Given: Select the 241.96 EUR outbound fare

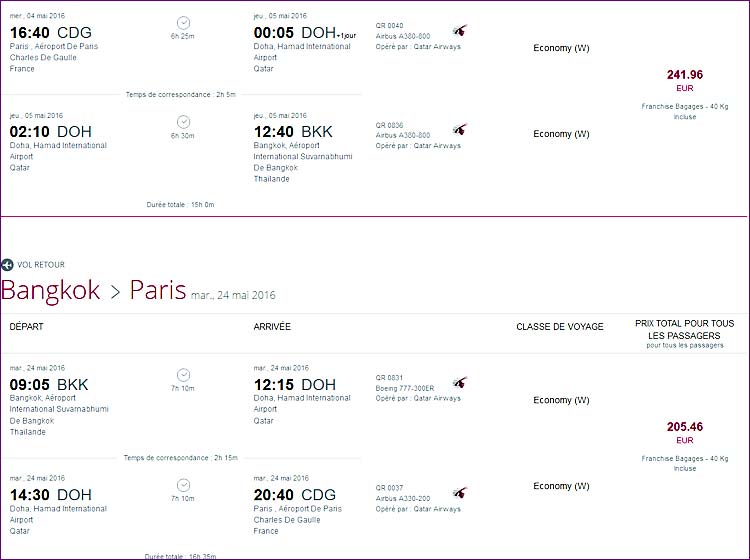Looking at the screenshot, I should 685,75.
